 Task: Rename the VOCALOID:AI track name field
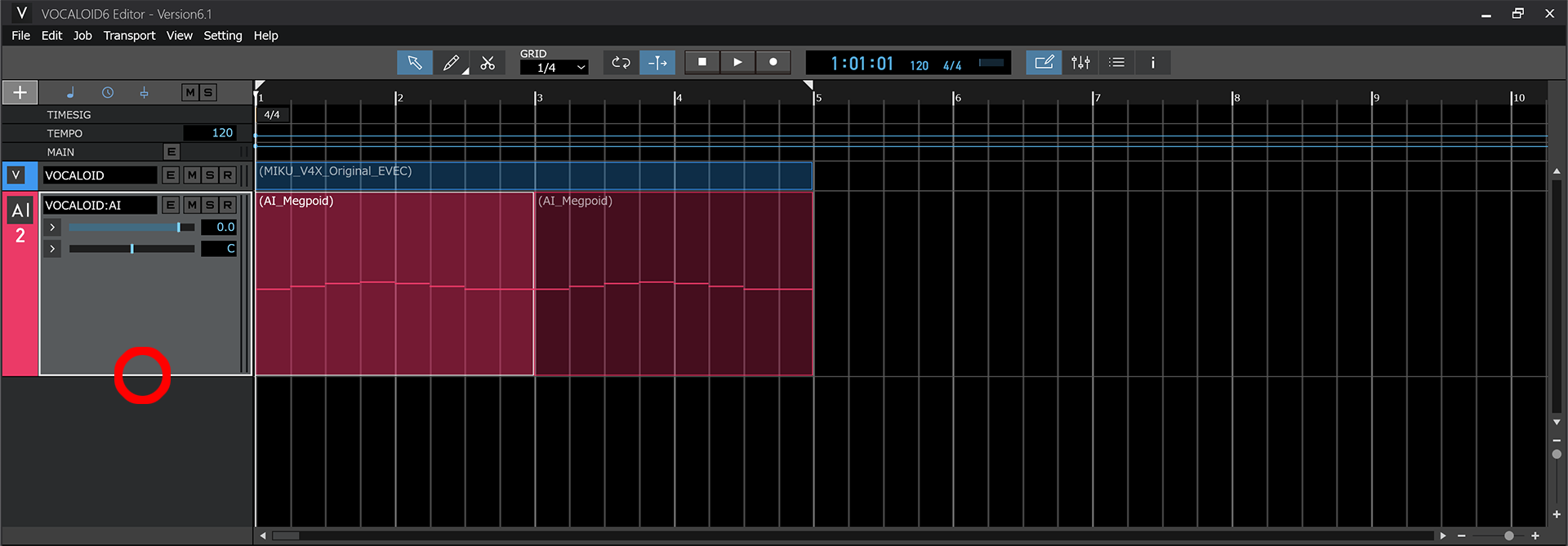coord(100,206)
